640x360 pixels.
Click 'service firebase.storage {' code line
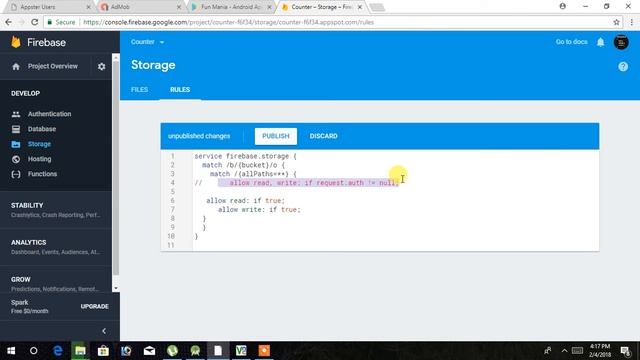click(x=245, y=156)
